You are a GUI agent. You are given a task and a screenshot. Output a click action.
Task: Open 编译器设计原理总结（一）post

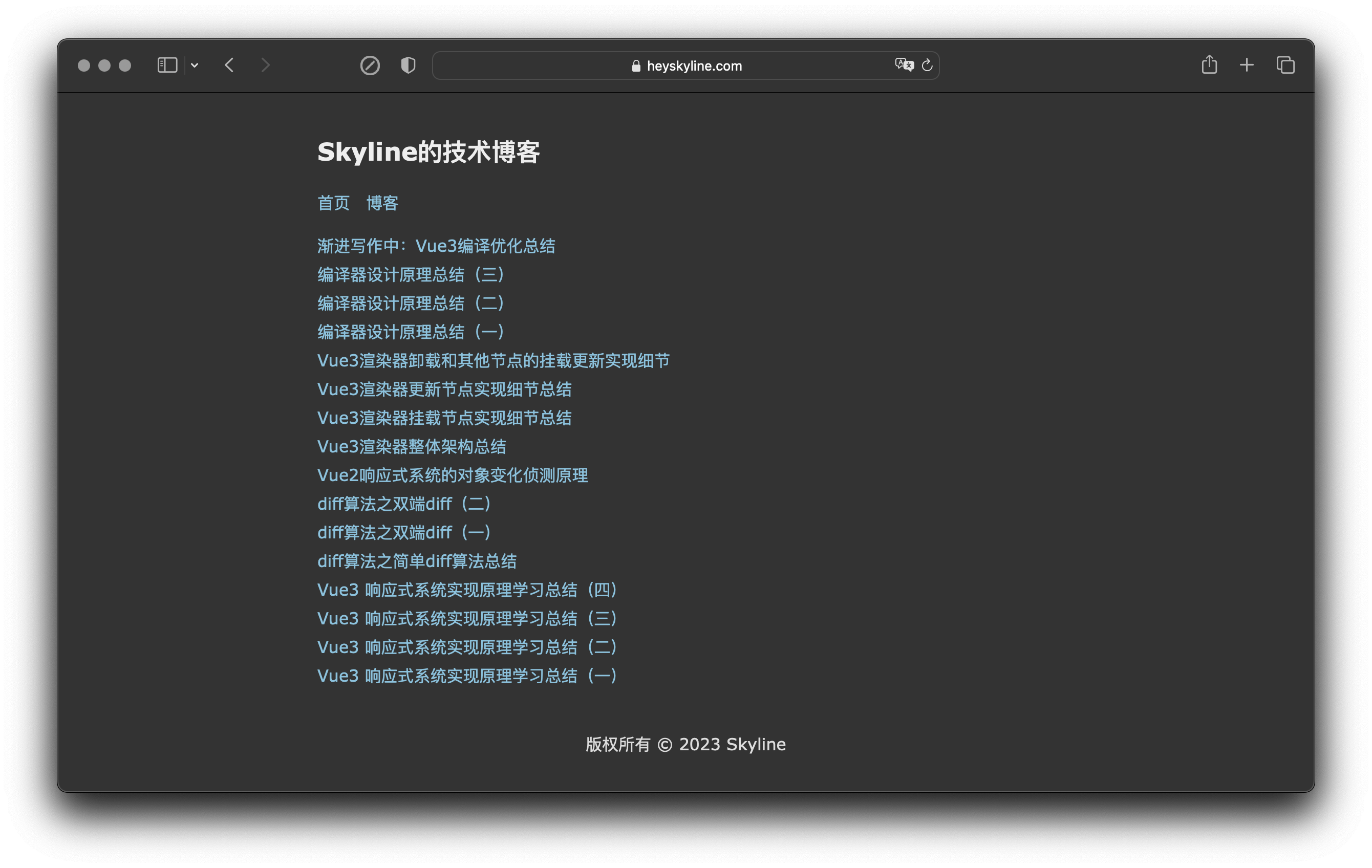click(x=412, y=332)
